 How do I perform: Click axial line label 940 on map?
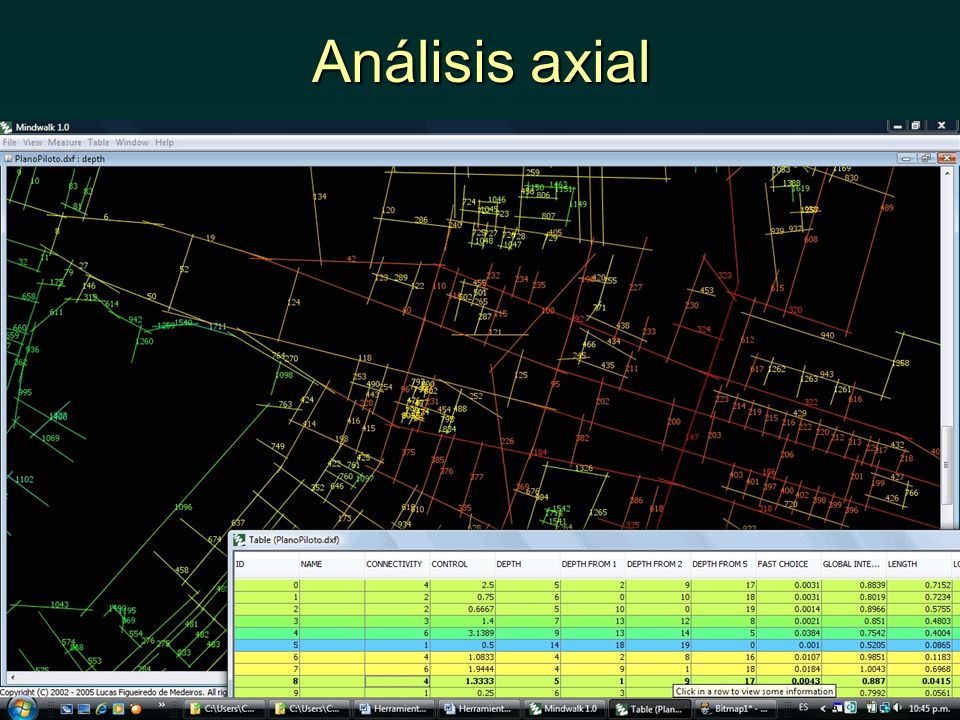[x=827, y=335]
